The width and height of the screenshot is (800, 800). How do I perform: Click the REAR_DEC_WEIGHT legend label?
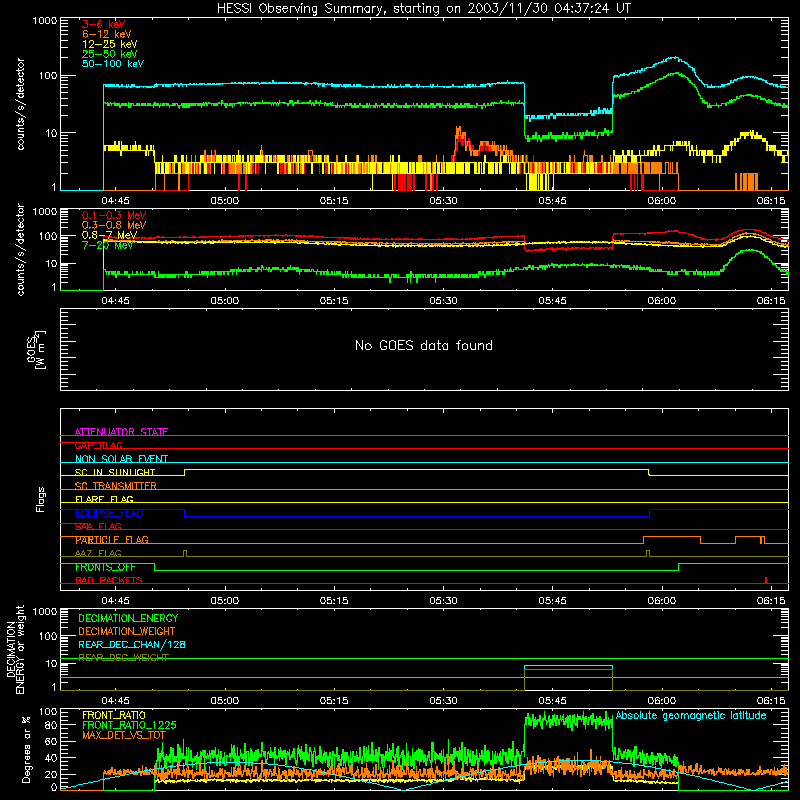point(123,657)
